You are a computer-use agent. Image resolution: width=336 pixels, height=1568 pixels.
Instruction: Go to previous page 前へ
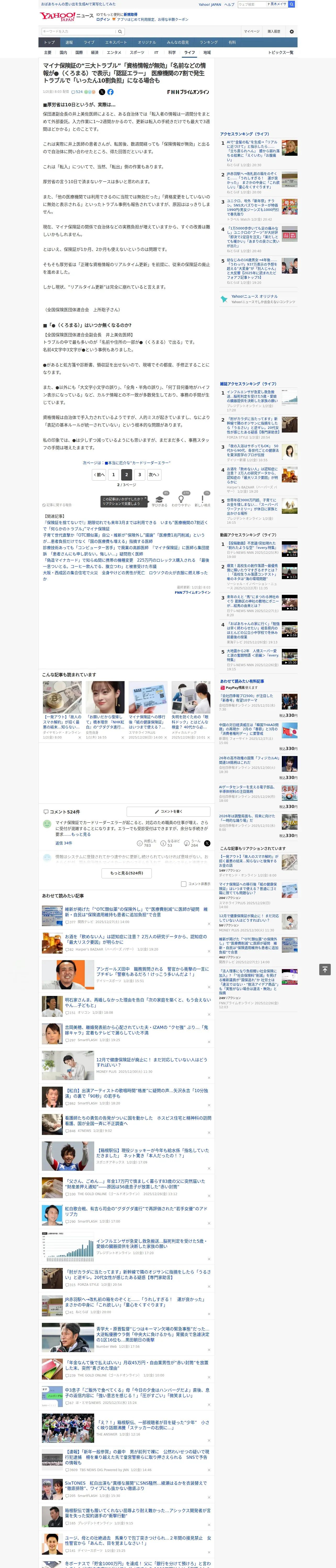(99, 475)
